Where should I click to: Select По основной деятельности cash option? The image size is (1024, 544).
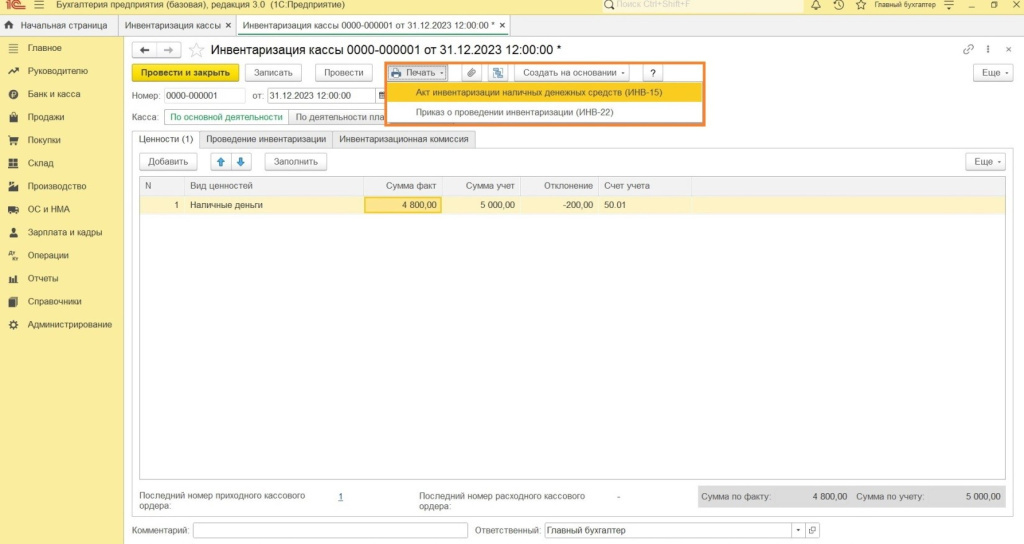point(226,117)
